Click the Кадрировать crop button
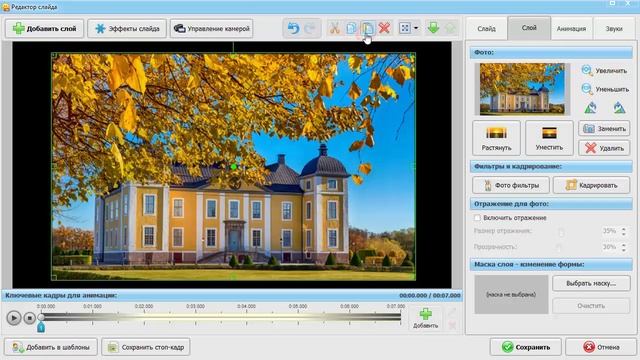Screen dimensions: 640x360 tap(591, 185)
